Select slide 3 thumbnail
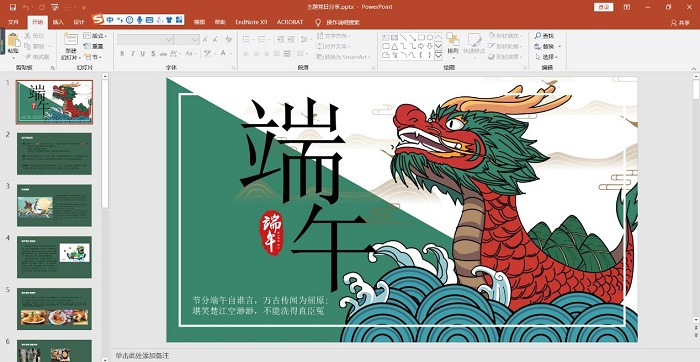This screenshot has height=362, width=700. tap(54, 205)
